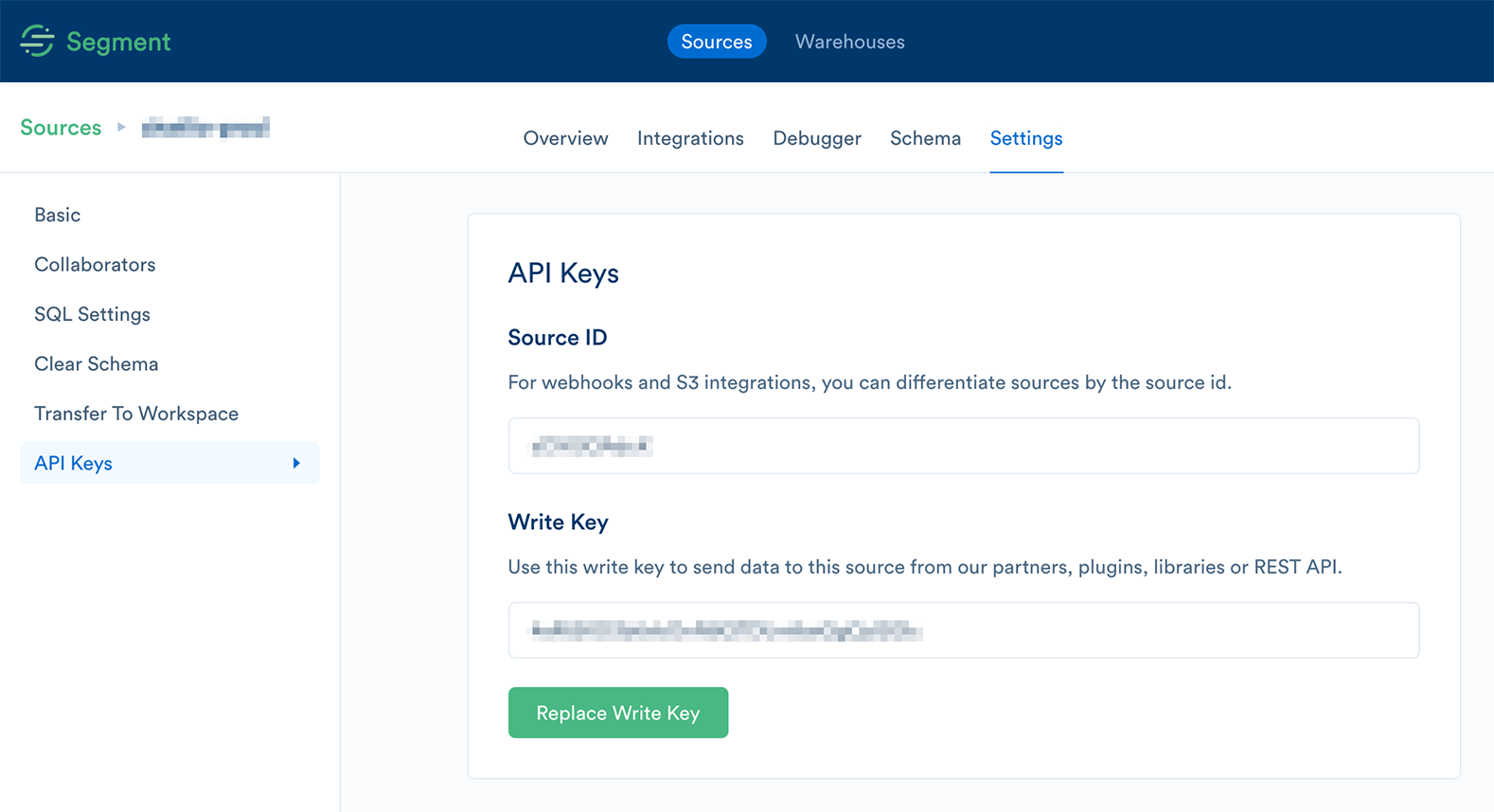Click the Segment wordmark text

tap(118, 42)
